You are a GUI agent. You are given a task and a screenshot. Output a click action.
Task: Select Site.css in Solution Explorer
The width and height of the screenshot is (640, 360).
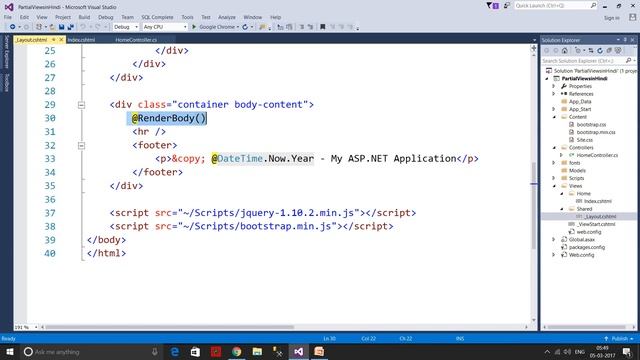point(584,140)
